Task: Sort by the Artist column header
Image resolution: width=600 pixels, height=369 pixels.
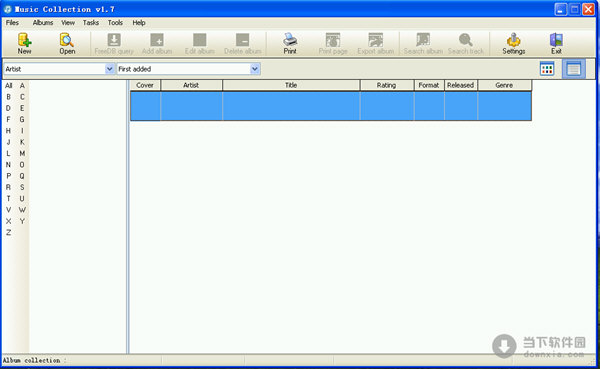Action: [191, 85]
